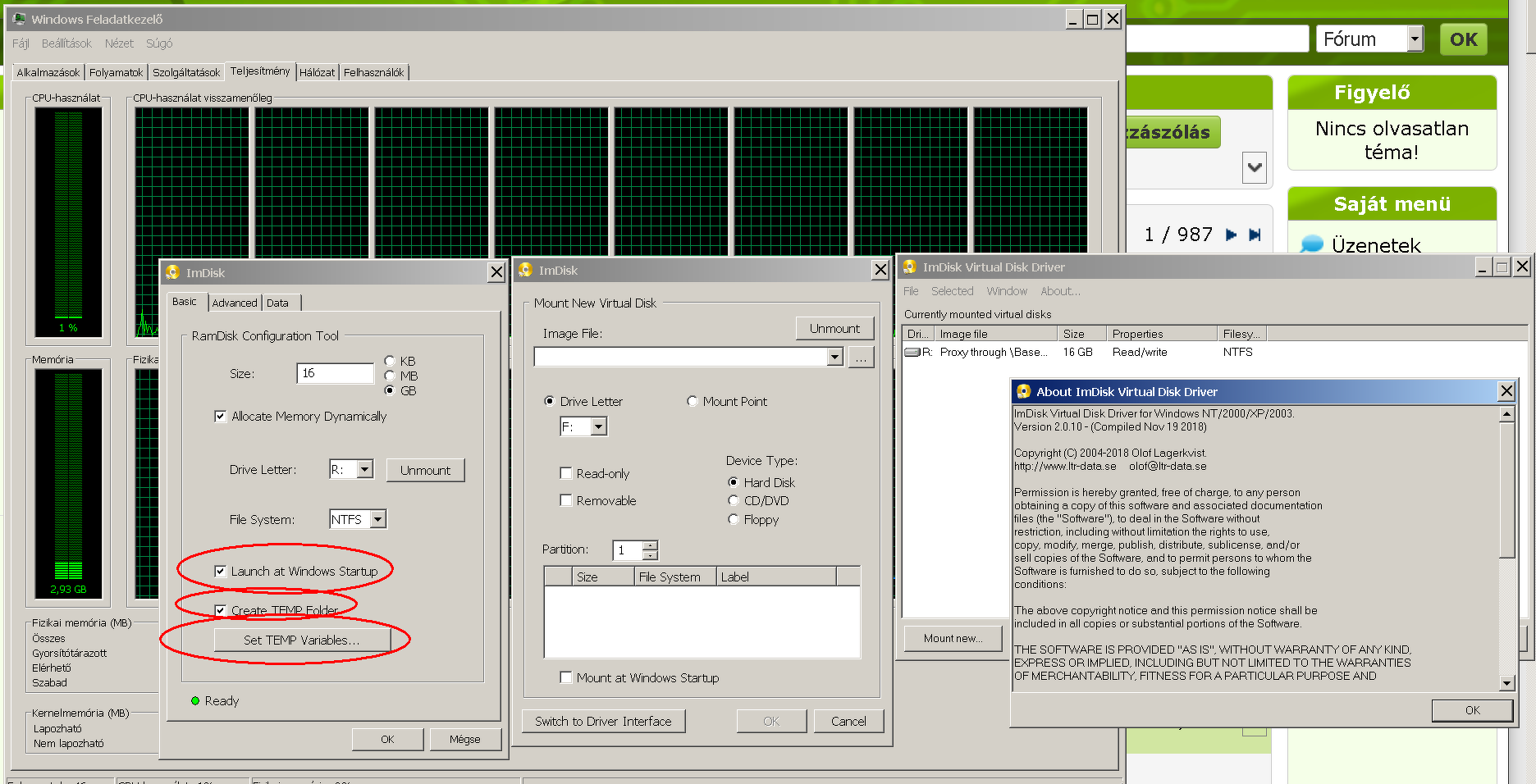Viewport: 1536px width, 784px height.
Task: Click the Set TEMP Variables button
Action: coord(301,640)
